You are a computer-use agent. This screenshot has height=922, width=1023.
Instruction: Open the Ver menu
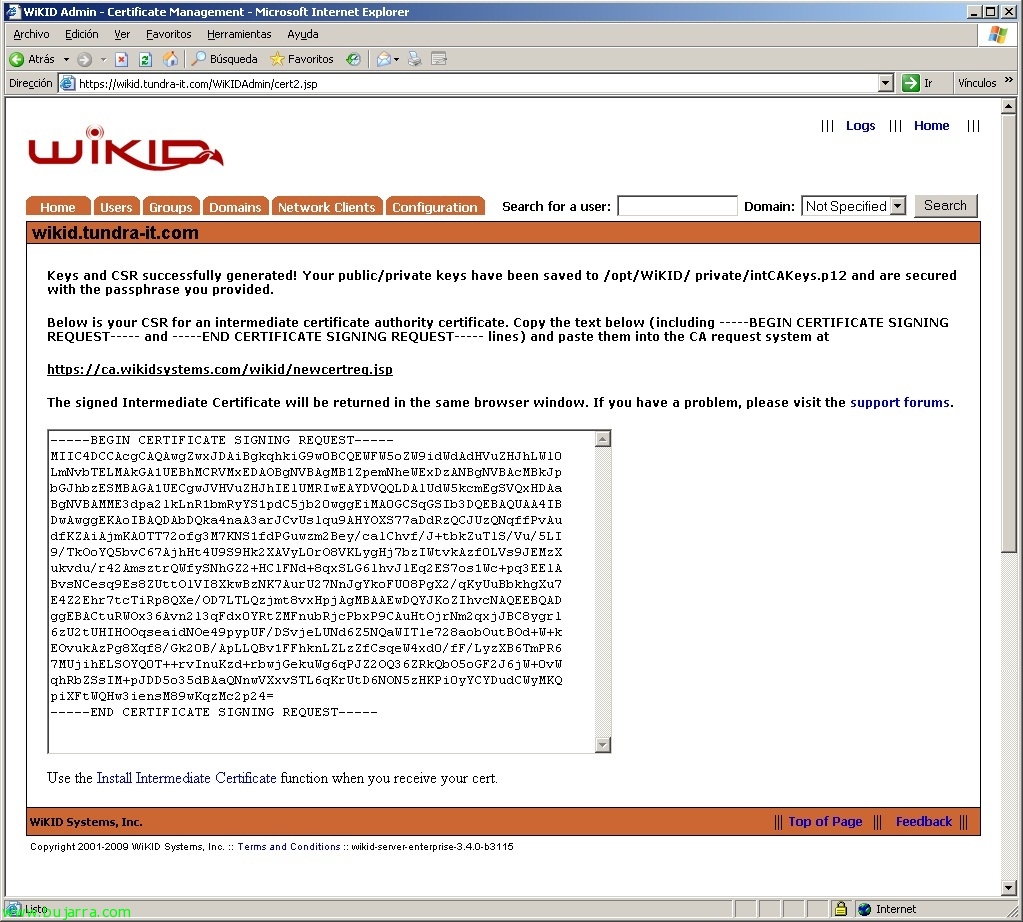(x=121, y=34)
